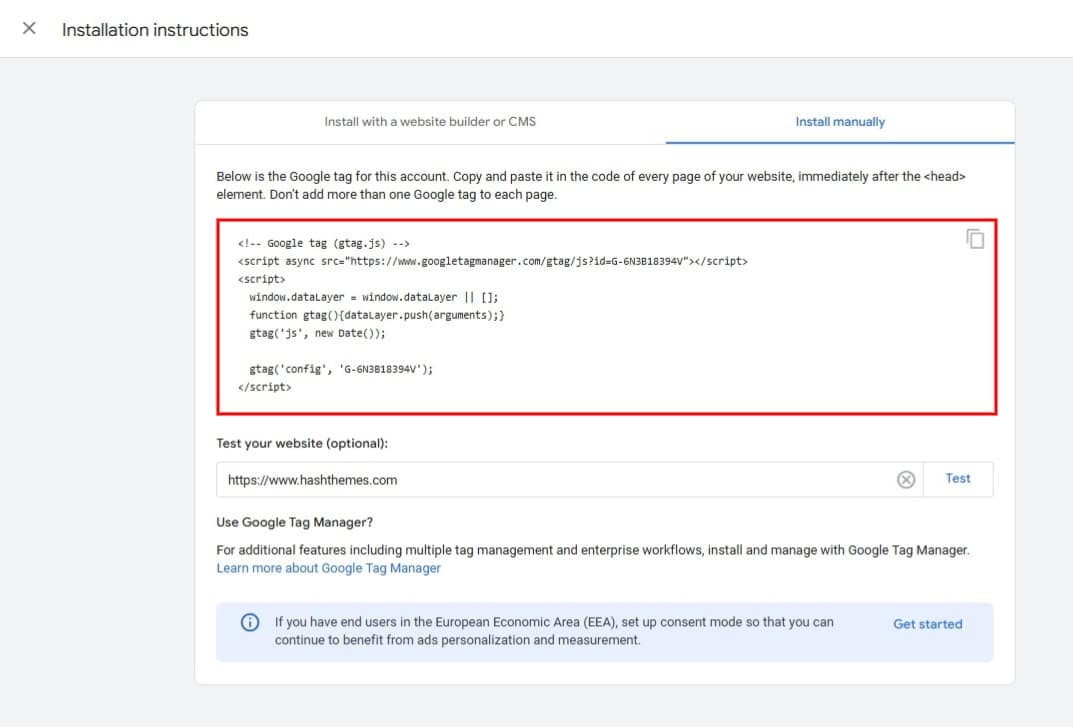Click the info icon in EEA notice

pyautogui.click(x=250, y=622)
